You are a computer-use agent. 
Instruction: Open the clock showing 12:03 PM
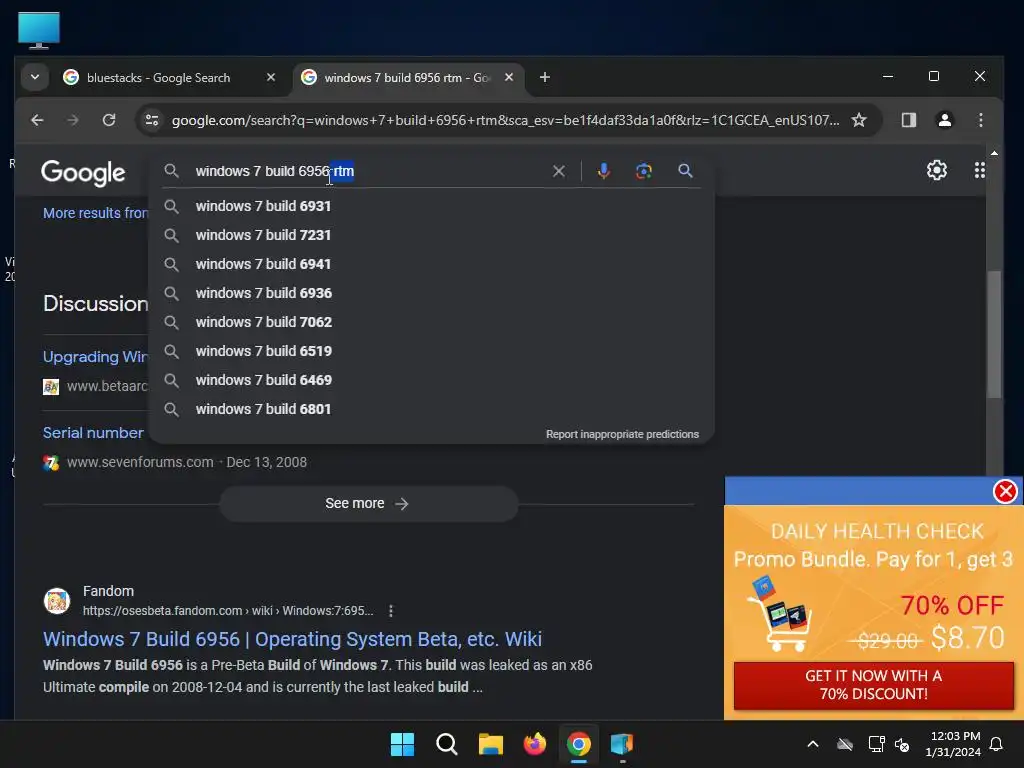click(x=953, y=744)
